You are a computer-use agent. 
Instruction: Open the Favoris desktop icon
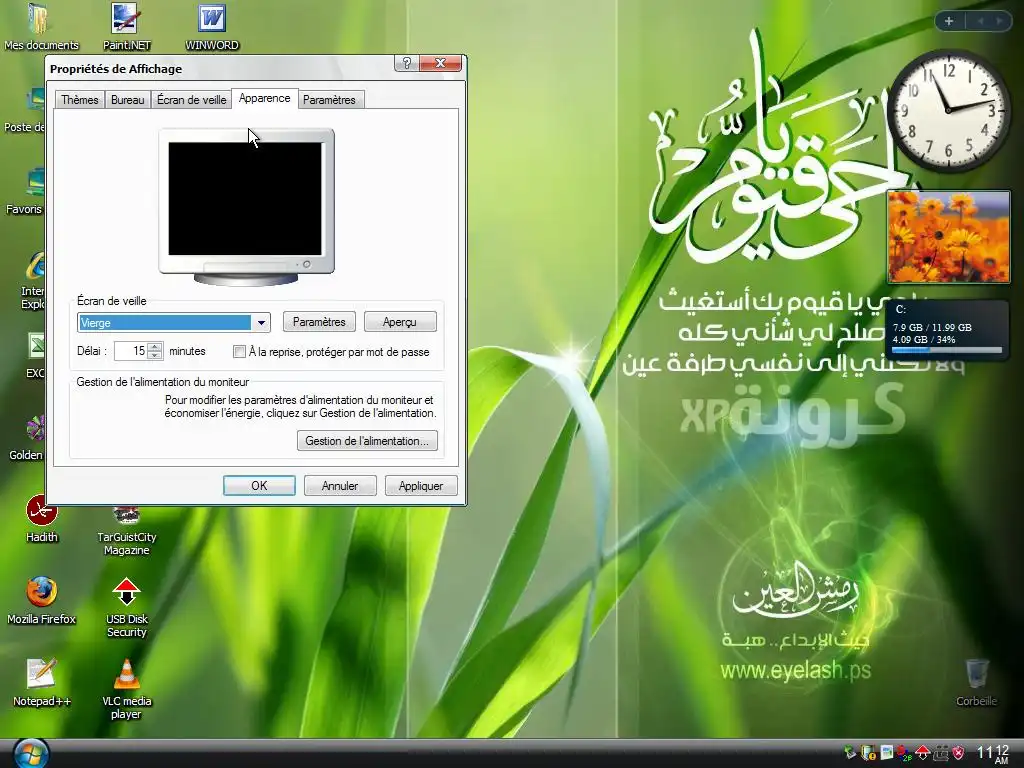26,191
